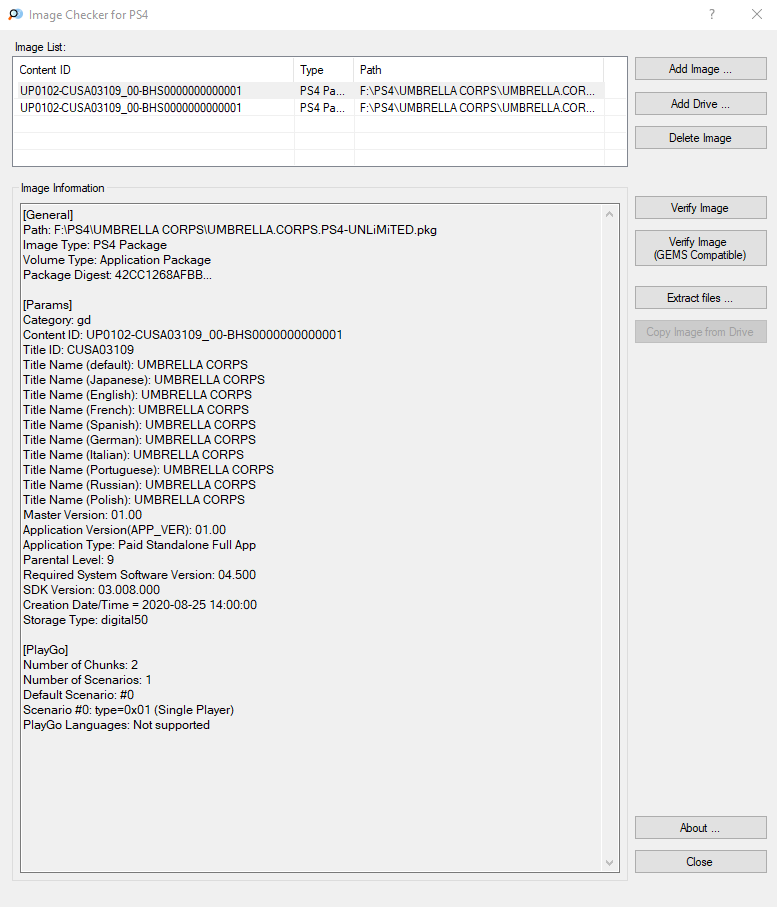Click the second row's F:\PS4 path cell
Viewport: 777px width, 907px height.
point(477,108)
